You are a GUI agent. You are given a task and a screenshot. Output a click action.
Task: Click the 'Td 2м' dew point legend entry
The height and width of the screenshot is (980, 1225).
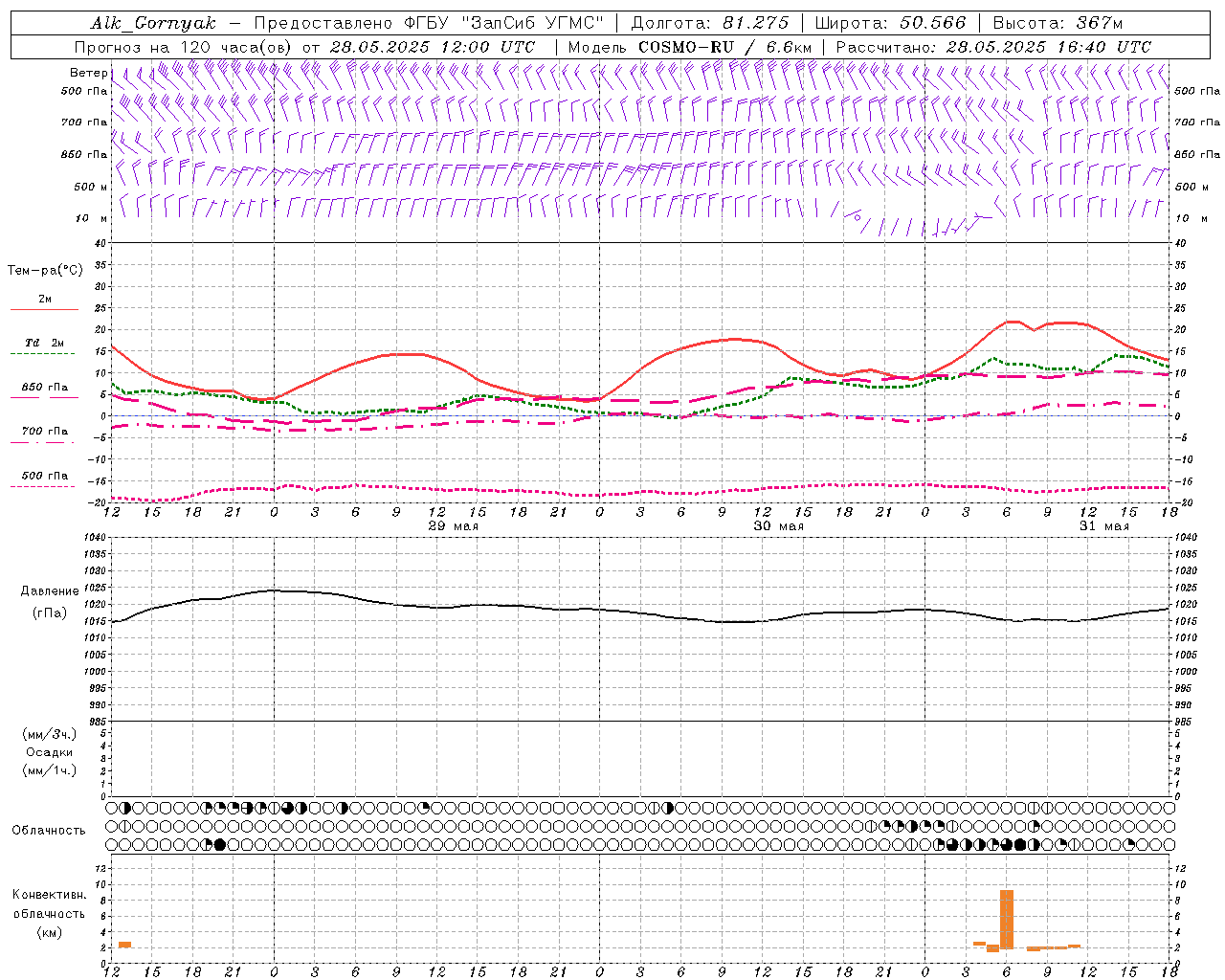coord(45,343)
